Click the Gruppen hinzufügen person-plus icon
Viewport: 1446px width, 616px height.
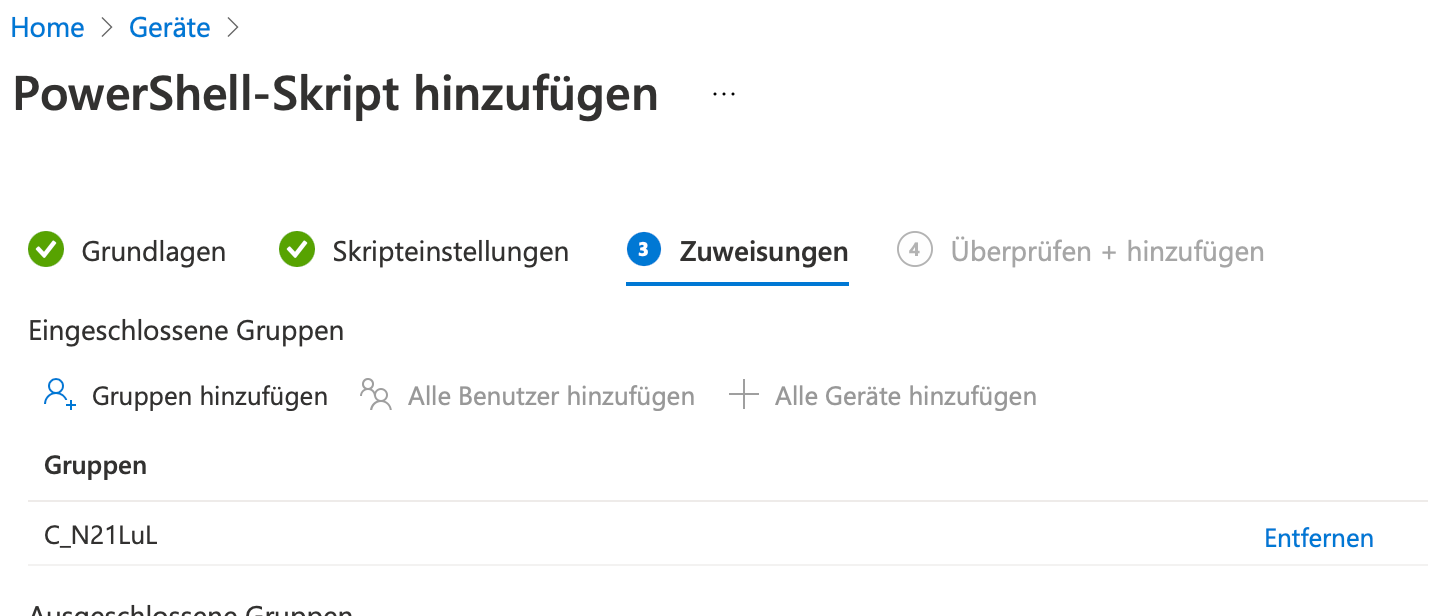coord(58,395)
